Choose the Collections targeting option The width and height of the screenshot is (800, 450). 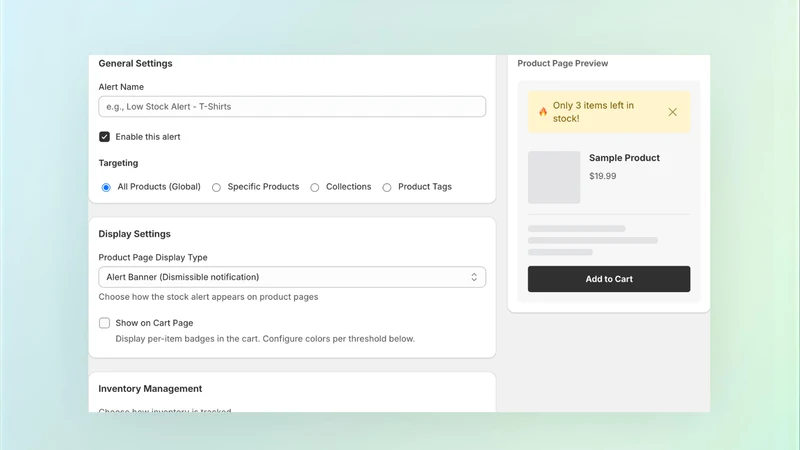click(x=315, y=187)
